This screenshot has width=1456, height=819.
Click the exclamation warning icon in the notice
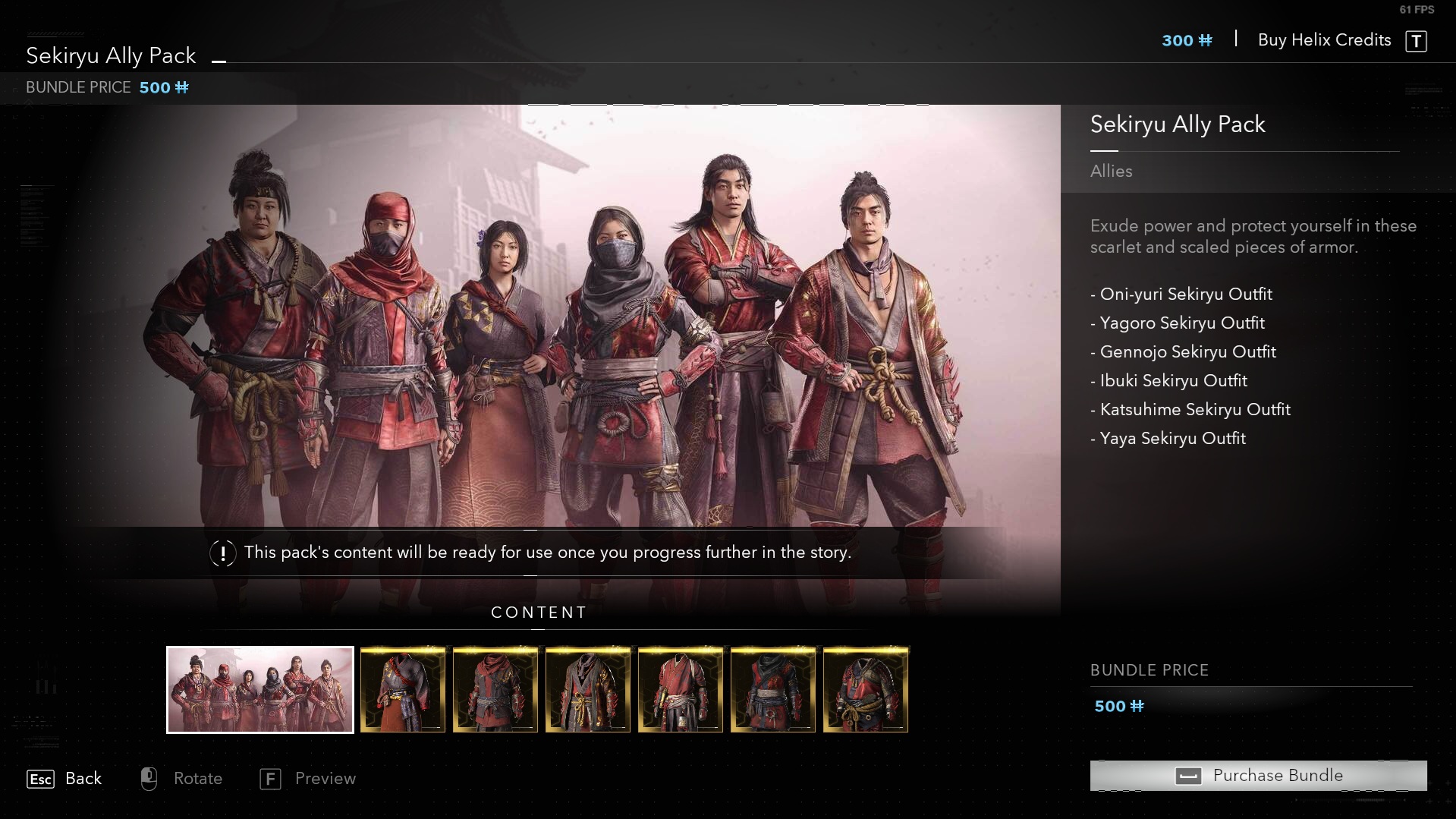pos(223,553)
